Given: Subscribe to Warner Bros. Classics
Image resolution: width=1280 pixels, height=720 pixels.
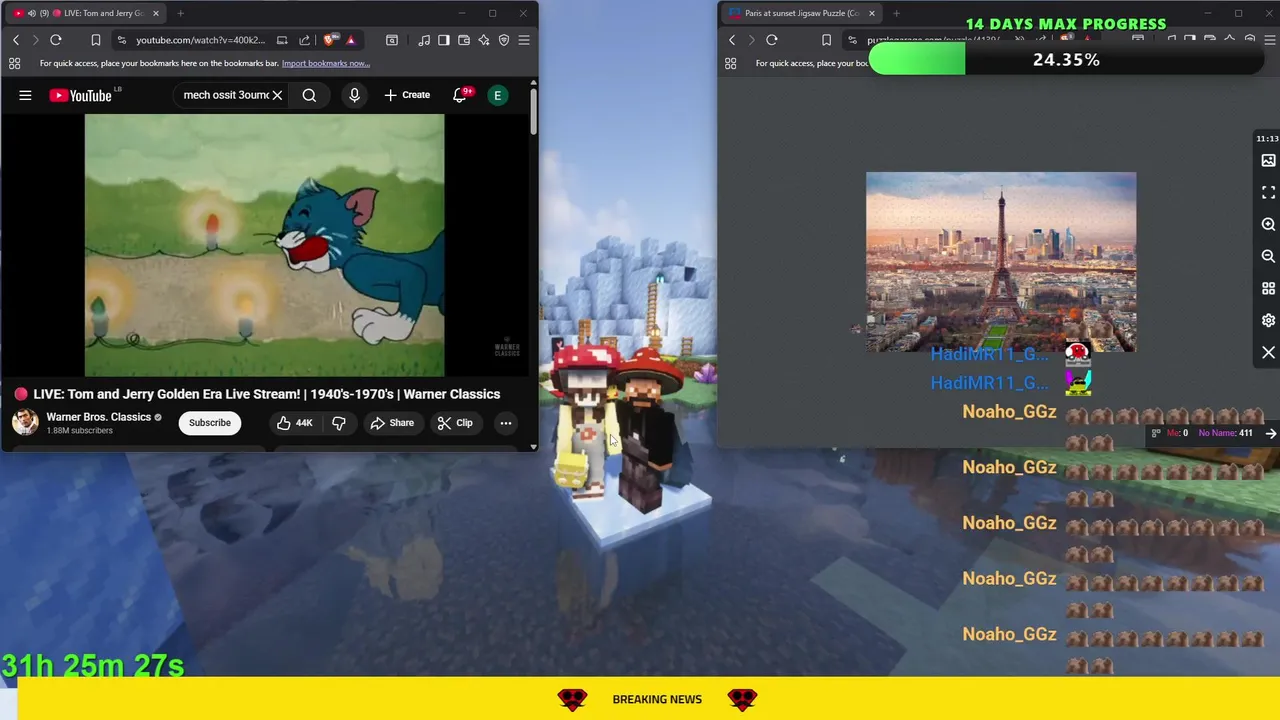Looking at the screenshot, I should 210,422.
